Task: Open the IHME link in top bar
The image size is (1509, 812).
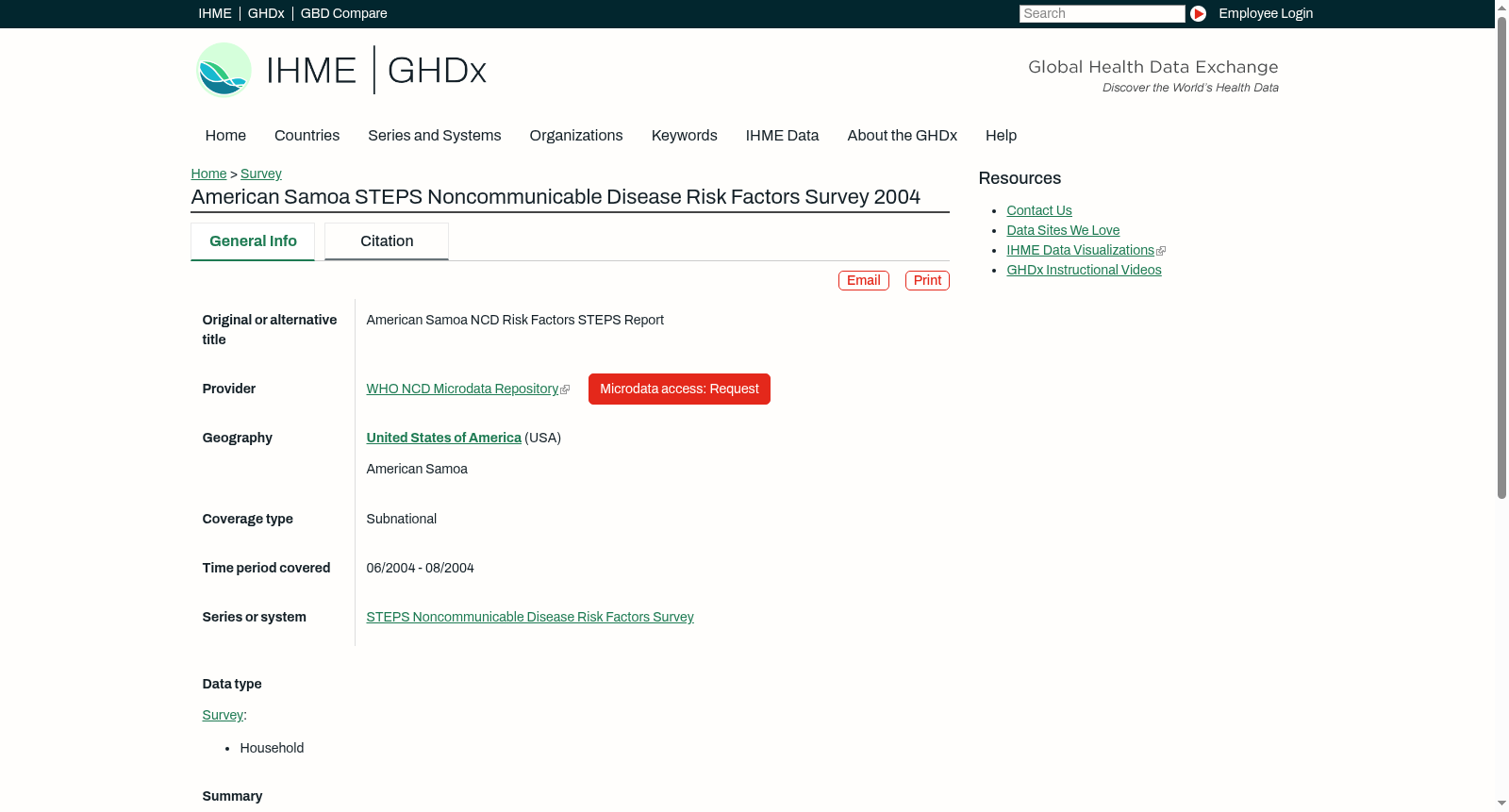Action: point(215,13)
